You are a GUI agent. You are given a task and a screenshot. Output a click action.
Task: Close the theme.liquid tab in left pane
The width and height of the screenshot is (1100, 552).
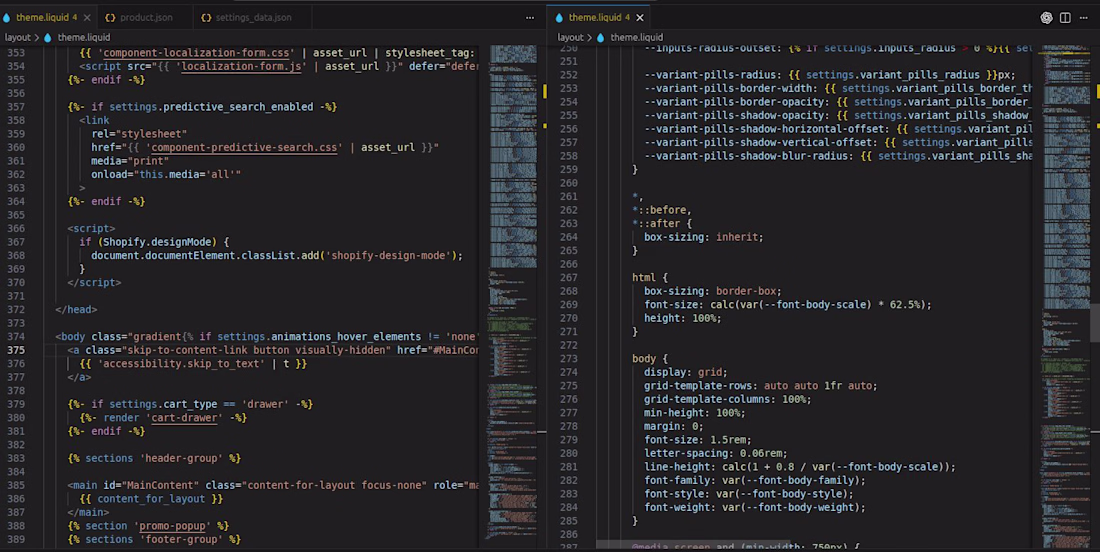point(86,17)
